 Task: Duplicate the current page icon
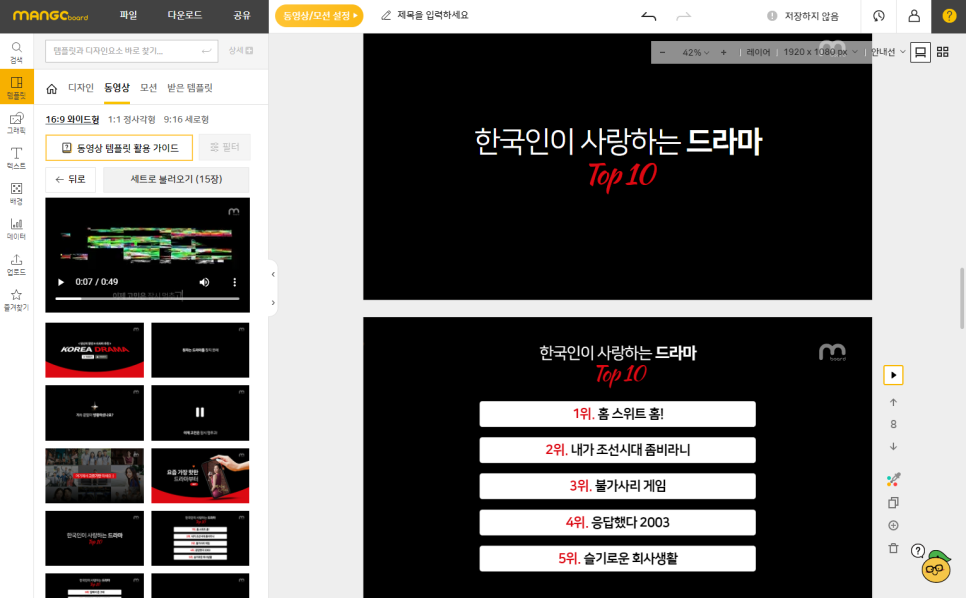893,503
